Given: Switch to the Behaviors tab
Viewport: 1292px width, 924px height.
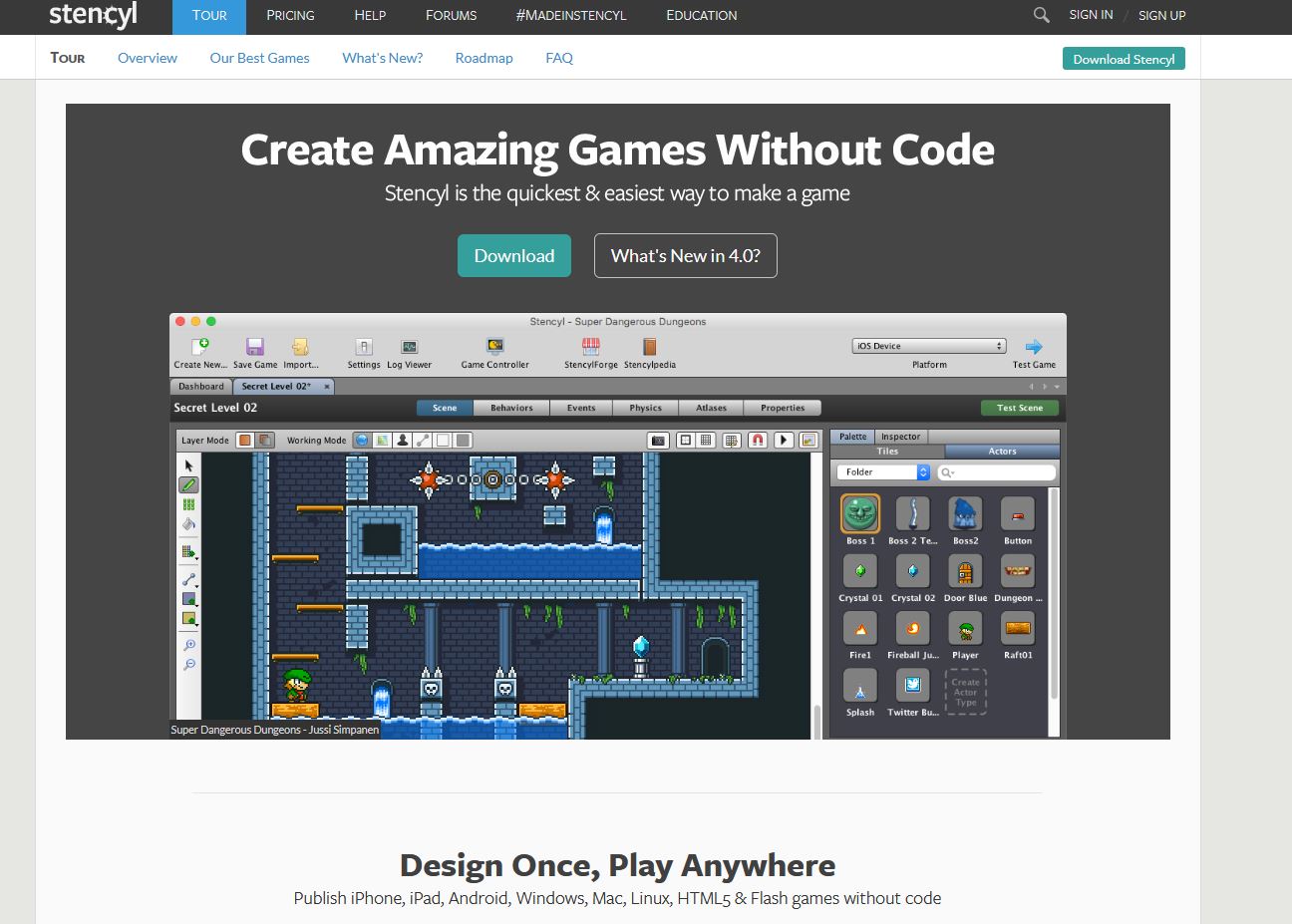Looking at the screenshot, I should (x=511, y=408).
